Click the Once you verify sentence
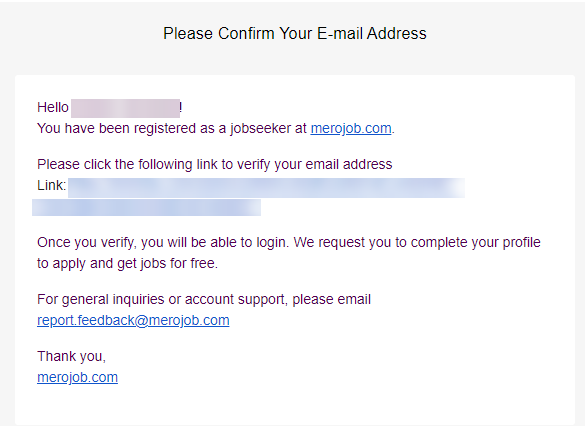Viewport: 585px width, 426px height. (163, 243)
